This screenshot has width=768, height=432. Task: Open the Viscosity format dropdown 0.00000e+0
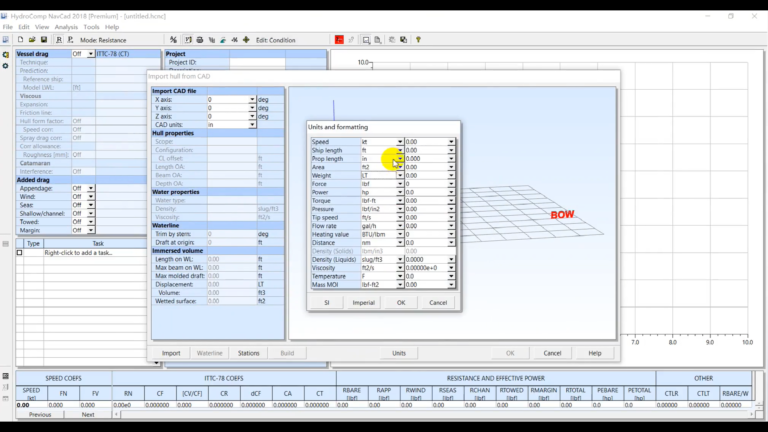451,268
